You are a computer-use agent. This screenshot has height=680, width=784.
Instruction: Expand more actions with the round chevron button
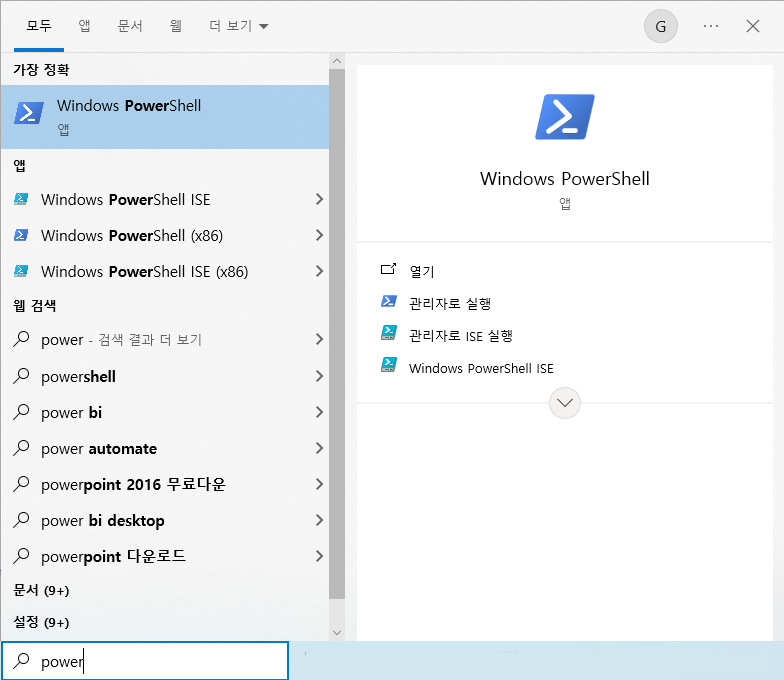point(564,403)
